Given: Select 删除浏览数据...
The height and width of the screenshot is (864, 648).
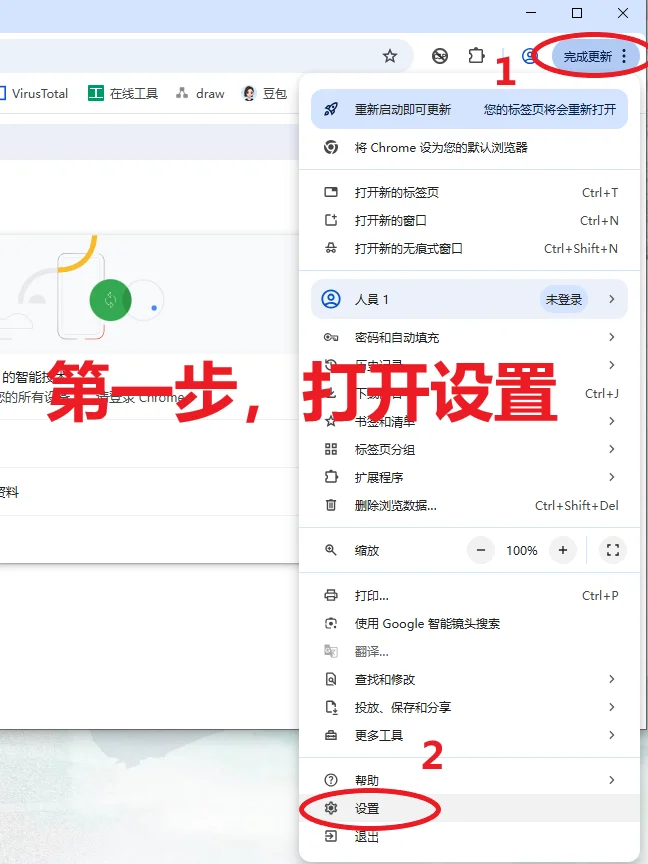Looking at the screenshot, I should tap(469, 505).
